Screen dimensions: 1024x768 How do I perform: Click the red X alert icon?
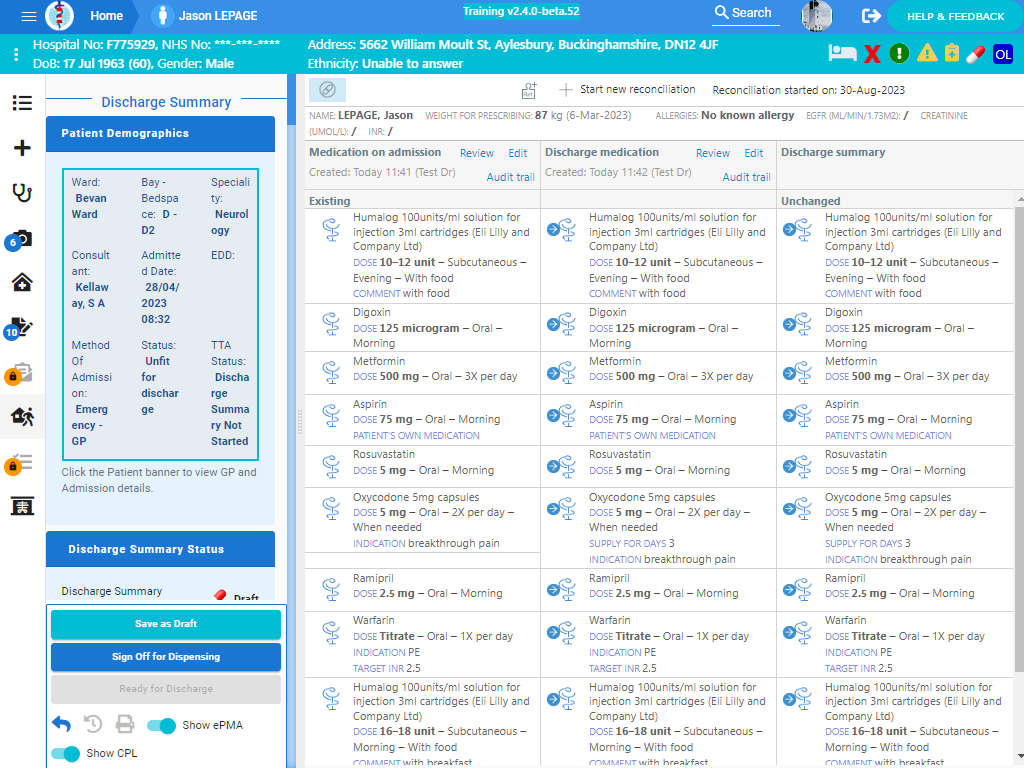click(872, 54)
